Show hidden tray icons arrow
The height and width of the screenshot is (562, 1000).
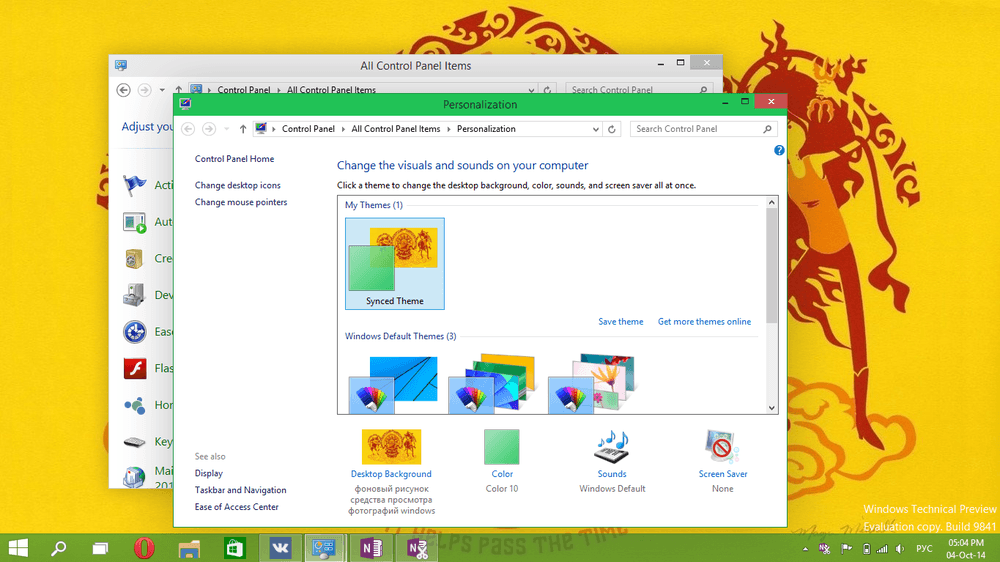tap(805, 549)
